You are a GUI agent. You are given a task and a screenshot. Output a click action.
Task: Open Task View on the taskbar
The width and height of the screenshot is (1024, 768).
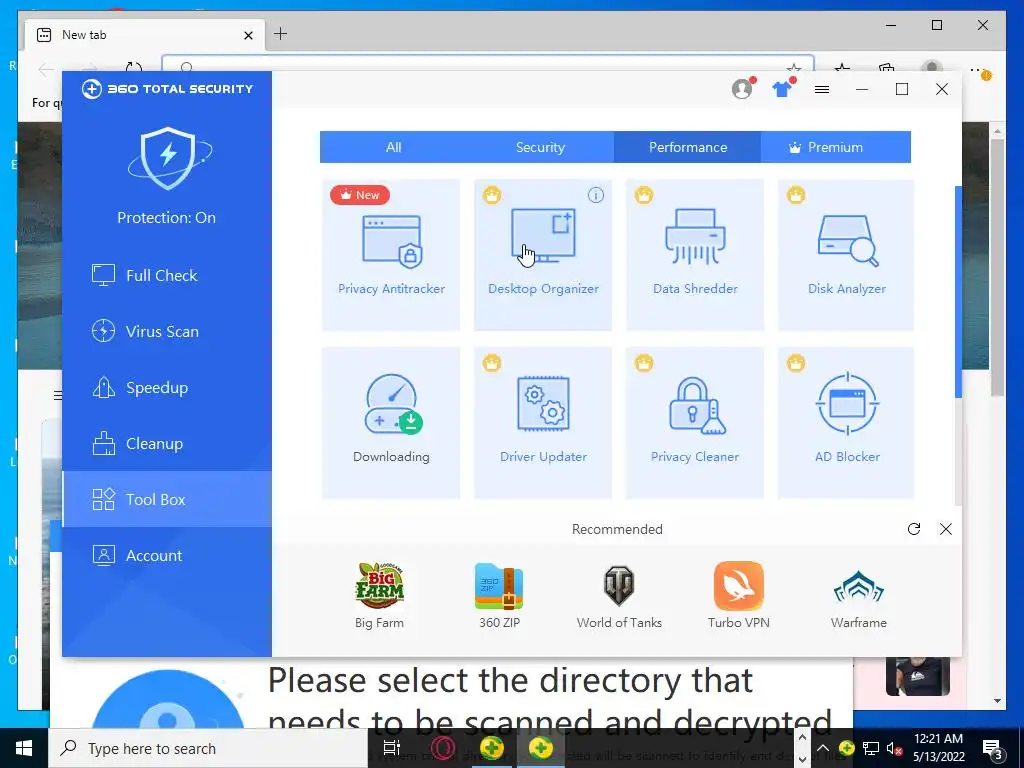(x=392, y=748)
